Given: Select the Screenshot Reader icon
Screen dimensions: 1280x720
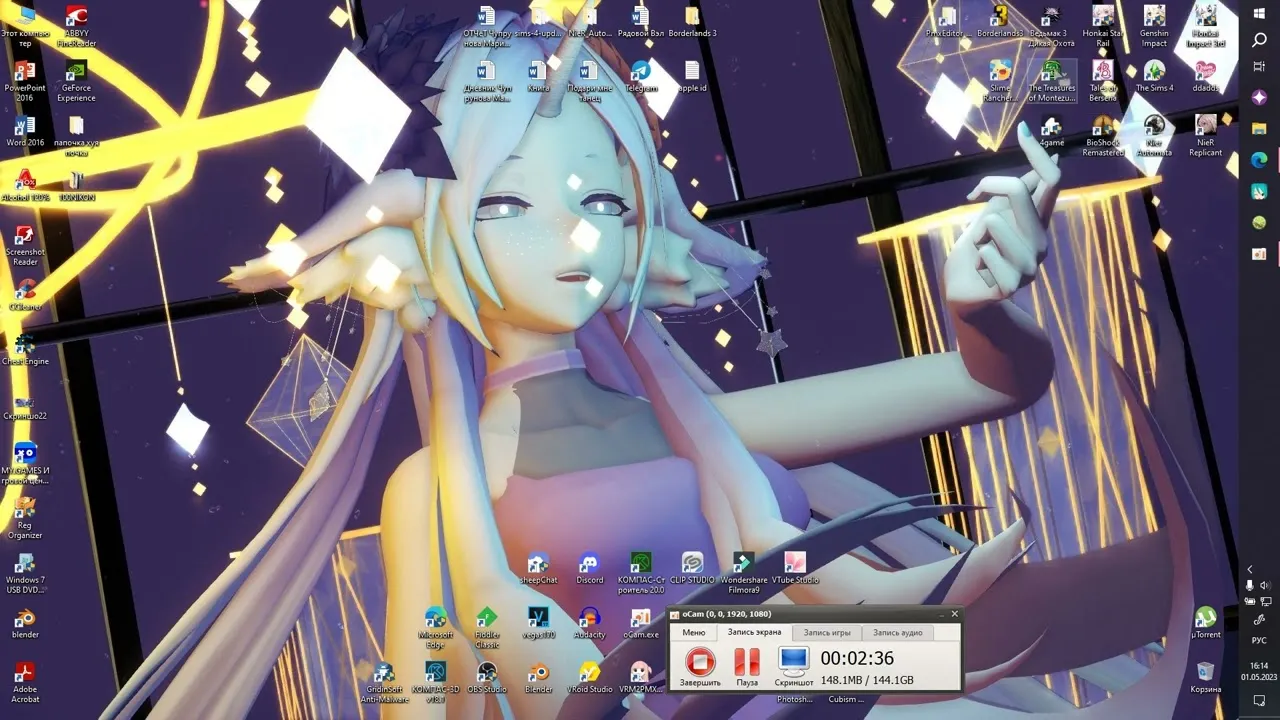Looking at the screenshot, I should pos(25,246).
